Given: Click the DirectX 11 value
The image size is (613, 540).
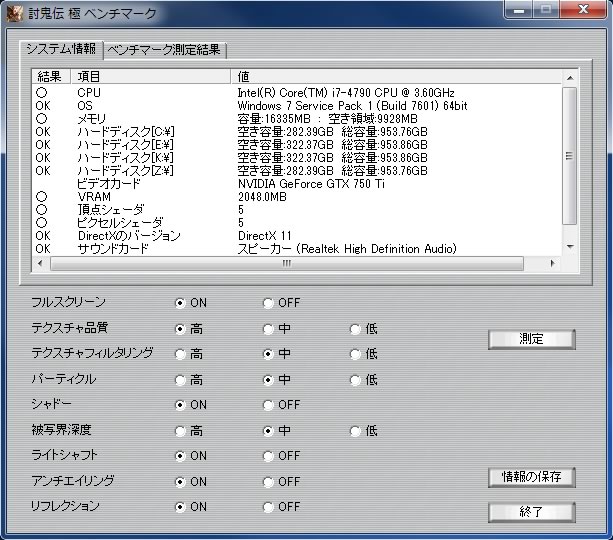Looking at the screenshot, I should [x=265, y=236].
